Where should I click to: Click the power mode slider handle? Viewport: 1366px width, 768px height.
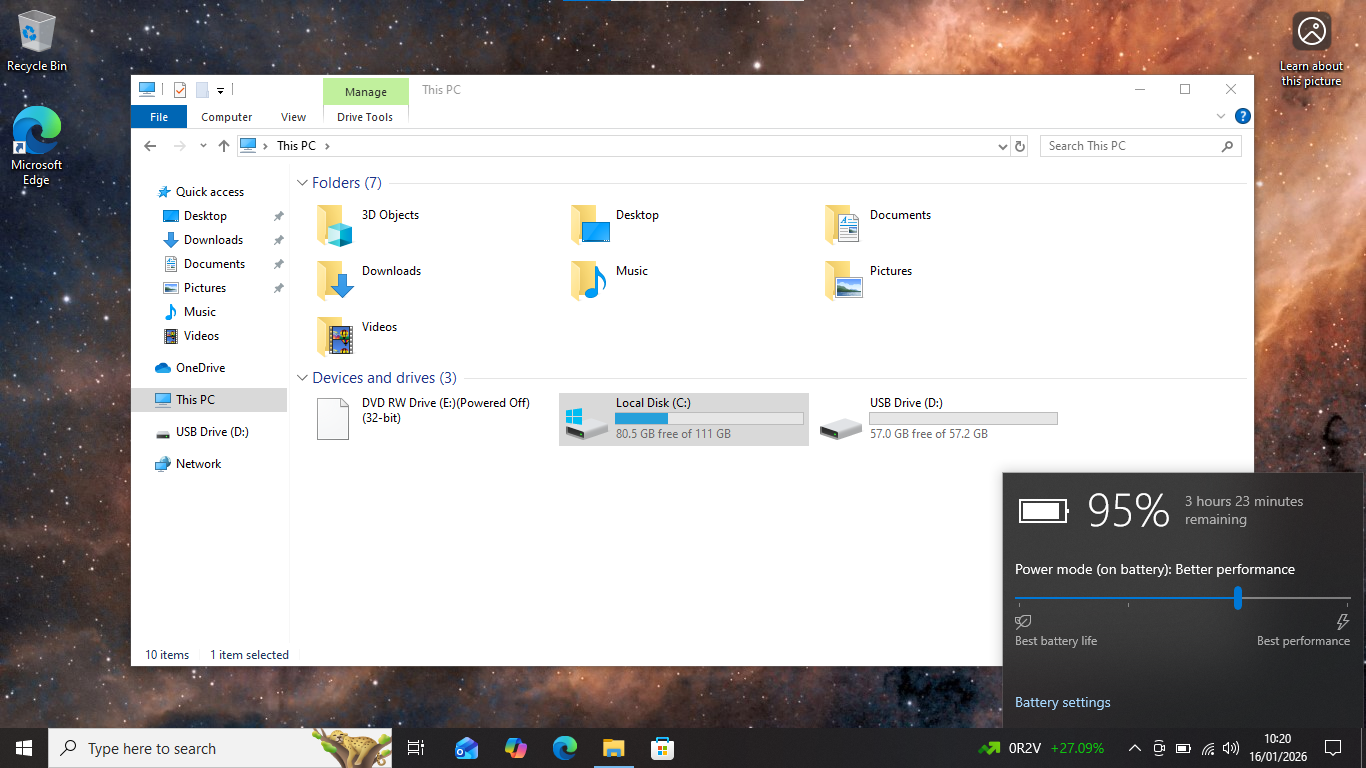pyautogui.click(x=1238, y=598)
